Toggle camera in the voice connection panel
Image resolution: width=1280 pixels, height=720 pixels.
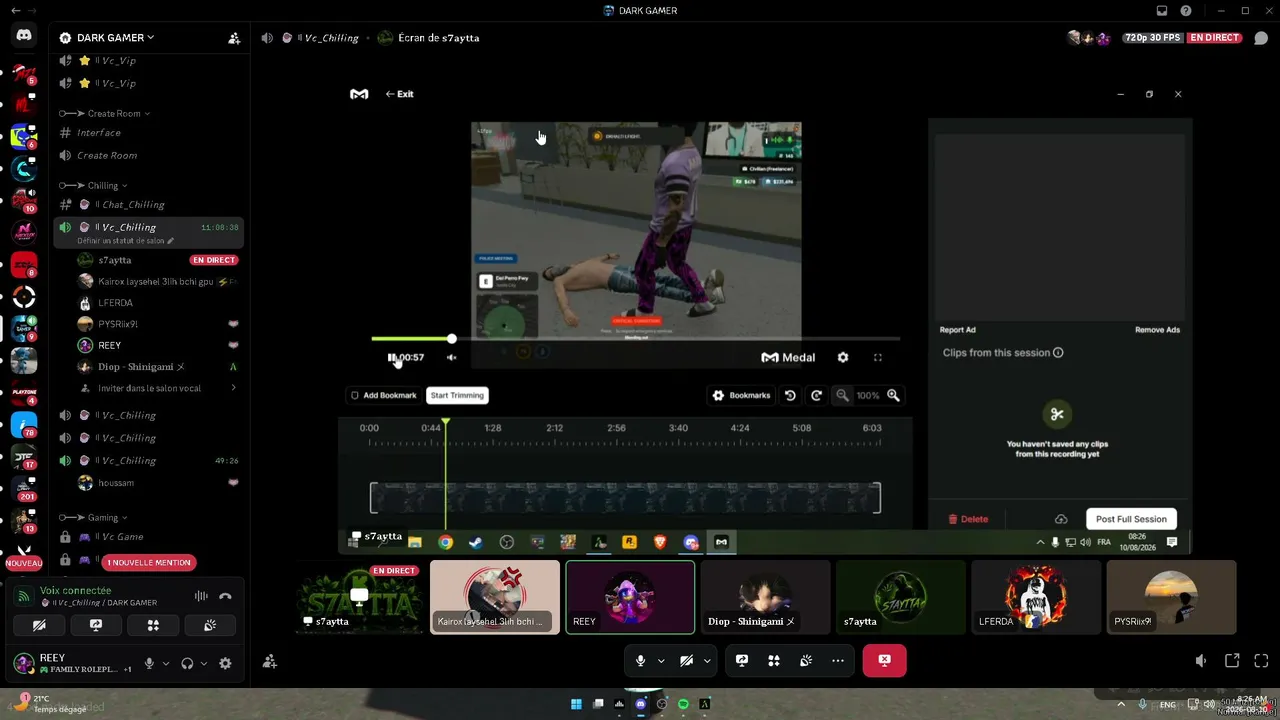coord(39,625)
